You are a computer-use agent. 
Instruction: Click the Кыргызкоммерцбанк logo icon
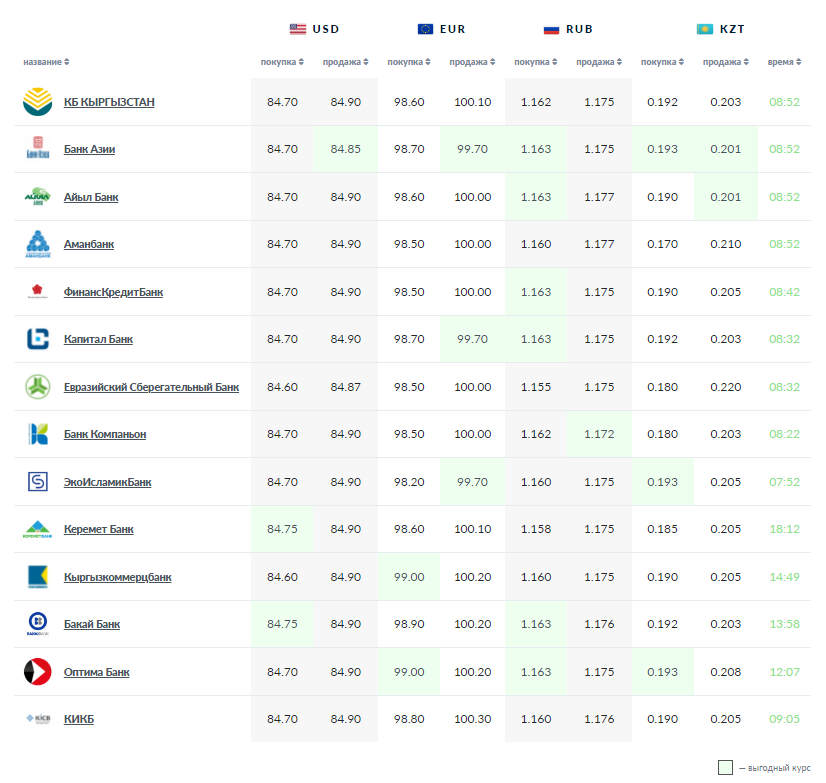[x=37, y=577]
